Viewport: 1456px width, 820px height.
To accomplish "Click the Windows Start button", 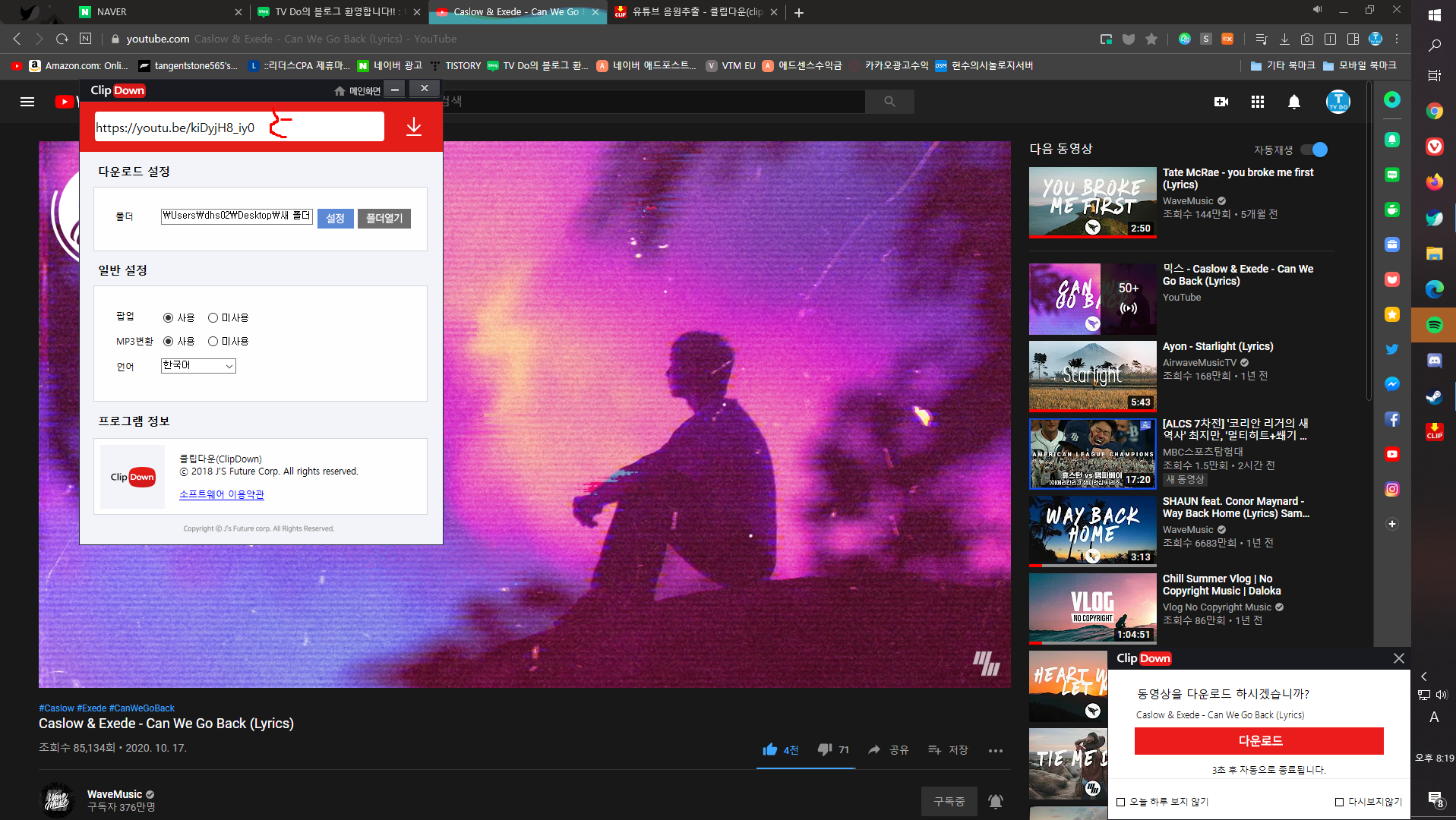I will tap(1434, 14).
